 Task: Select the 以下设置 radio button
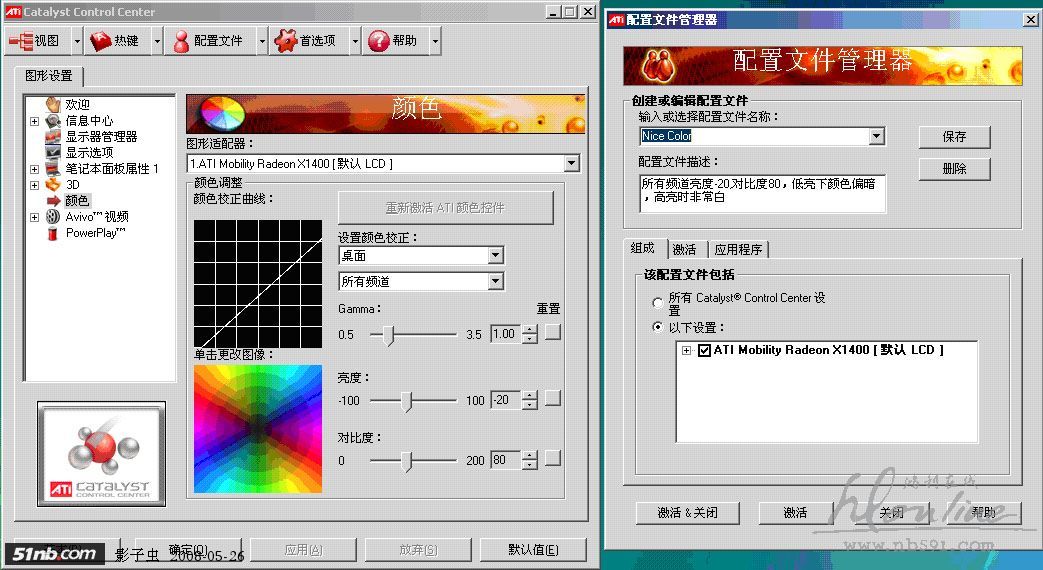[x=657, y=327]
